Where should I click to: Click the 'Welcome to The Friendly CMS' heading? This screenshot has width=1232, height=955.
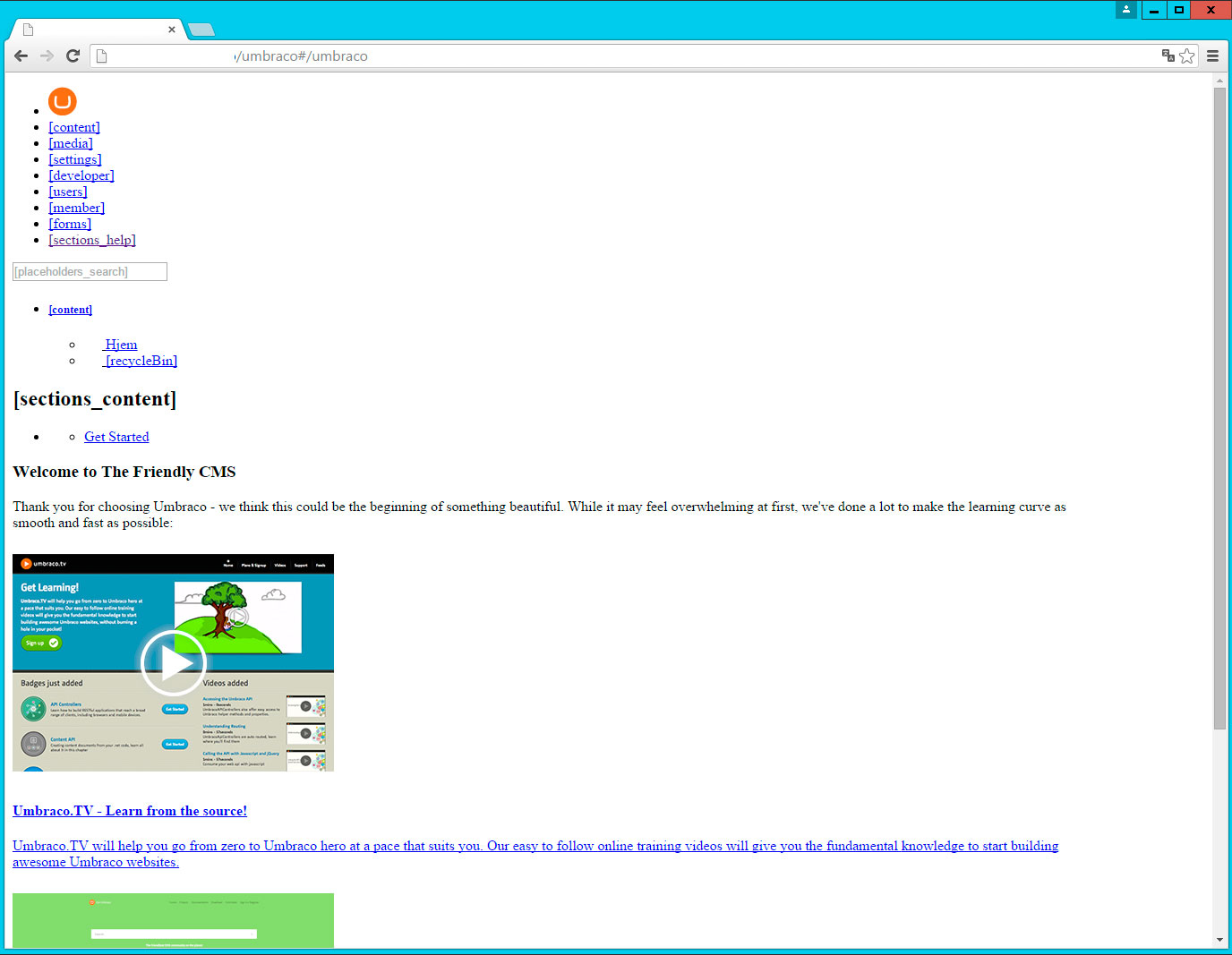point(124,472)
